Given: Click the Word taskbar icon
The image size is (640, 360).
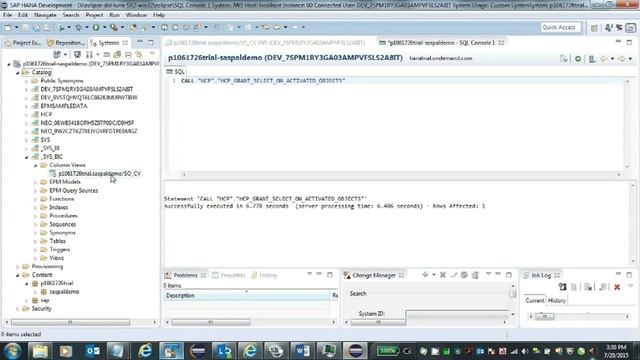Looking at the screenshot, I should click(302, 351).
